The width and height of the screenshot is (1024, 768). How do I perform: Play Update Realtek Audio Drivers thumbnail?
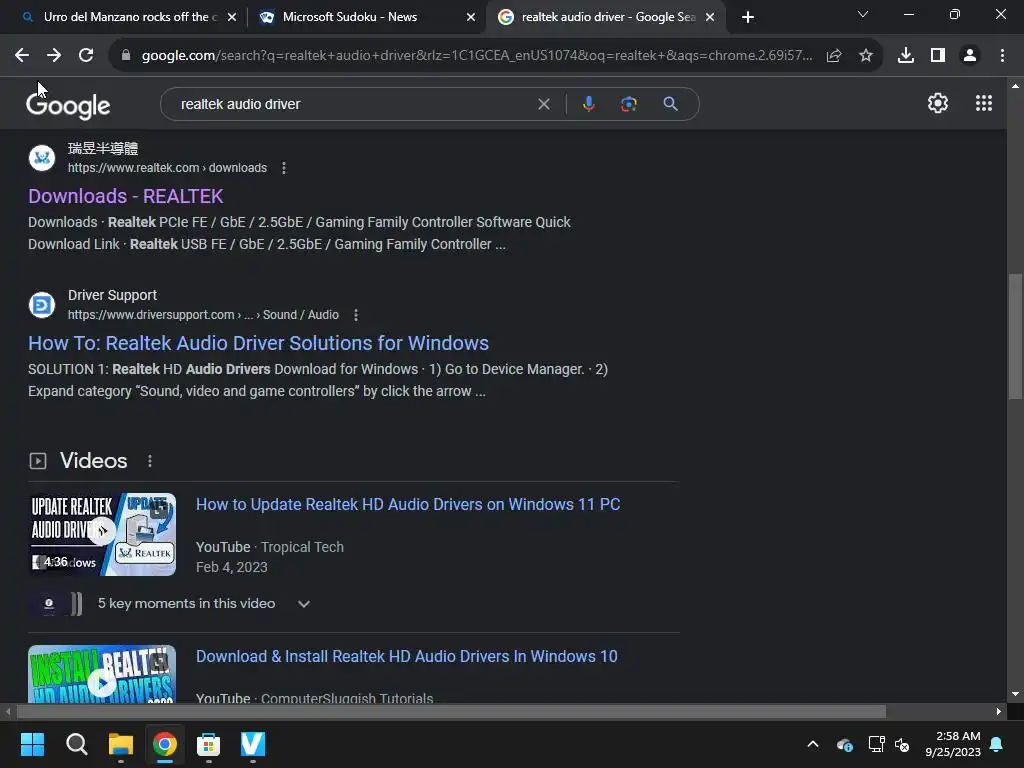102,534
